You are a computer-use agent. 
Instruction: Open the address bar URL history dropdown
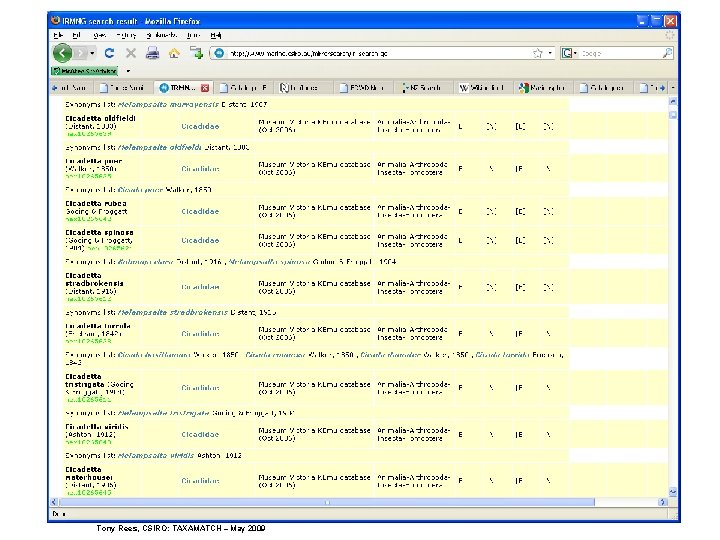(550, 53)
